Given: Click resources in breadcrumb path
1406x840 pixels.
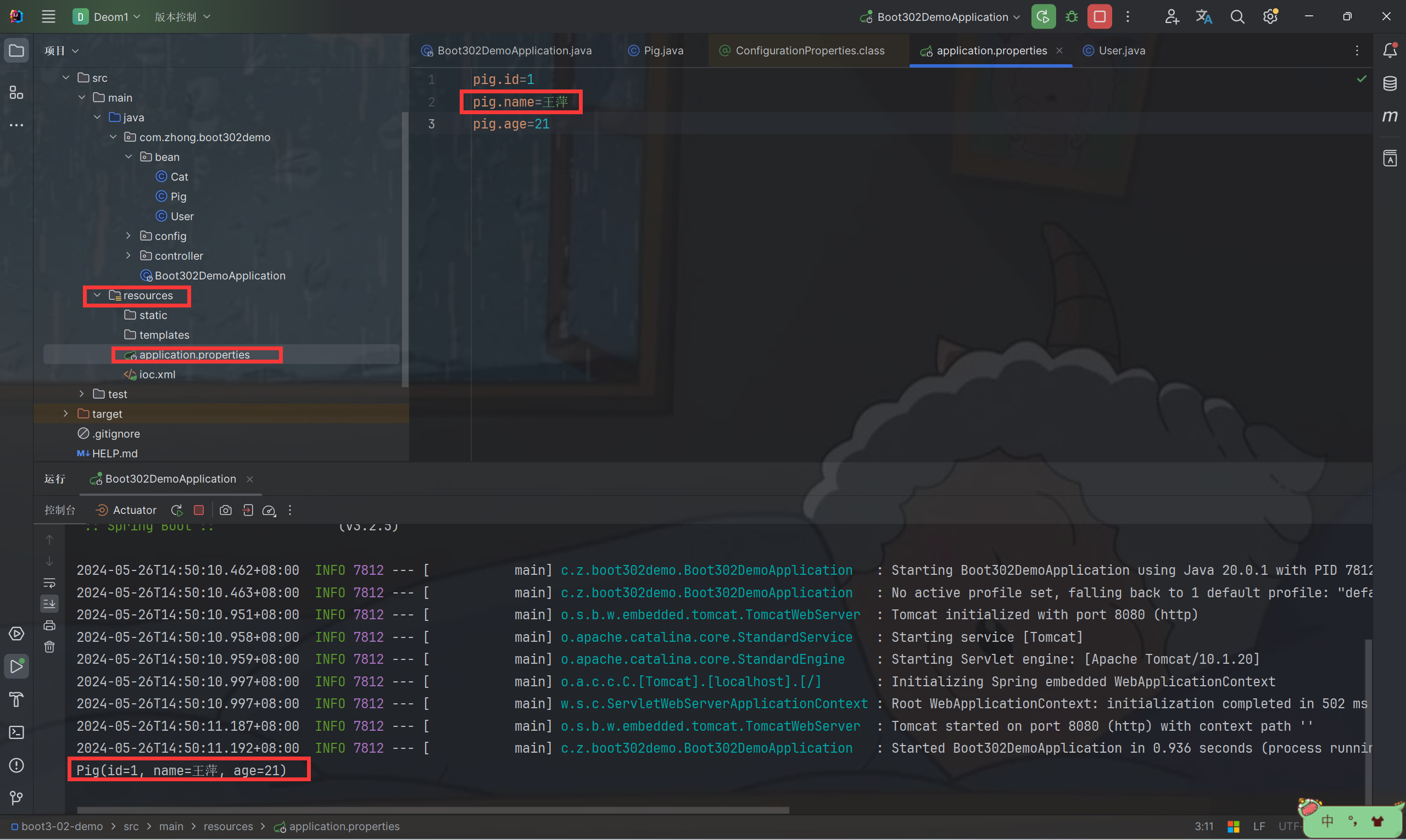Looking at the screenshot, I should (x=228, y=826).
